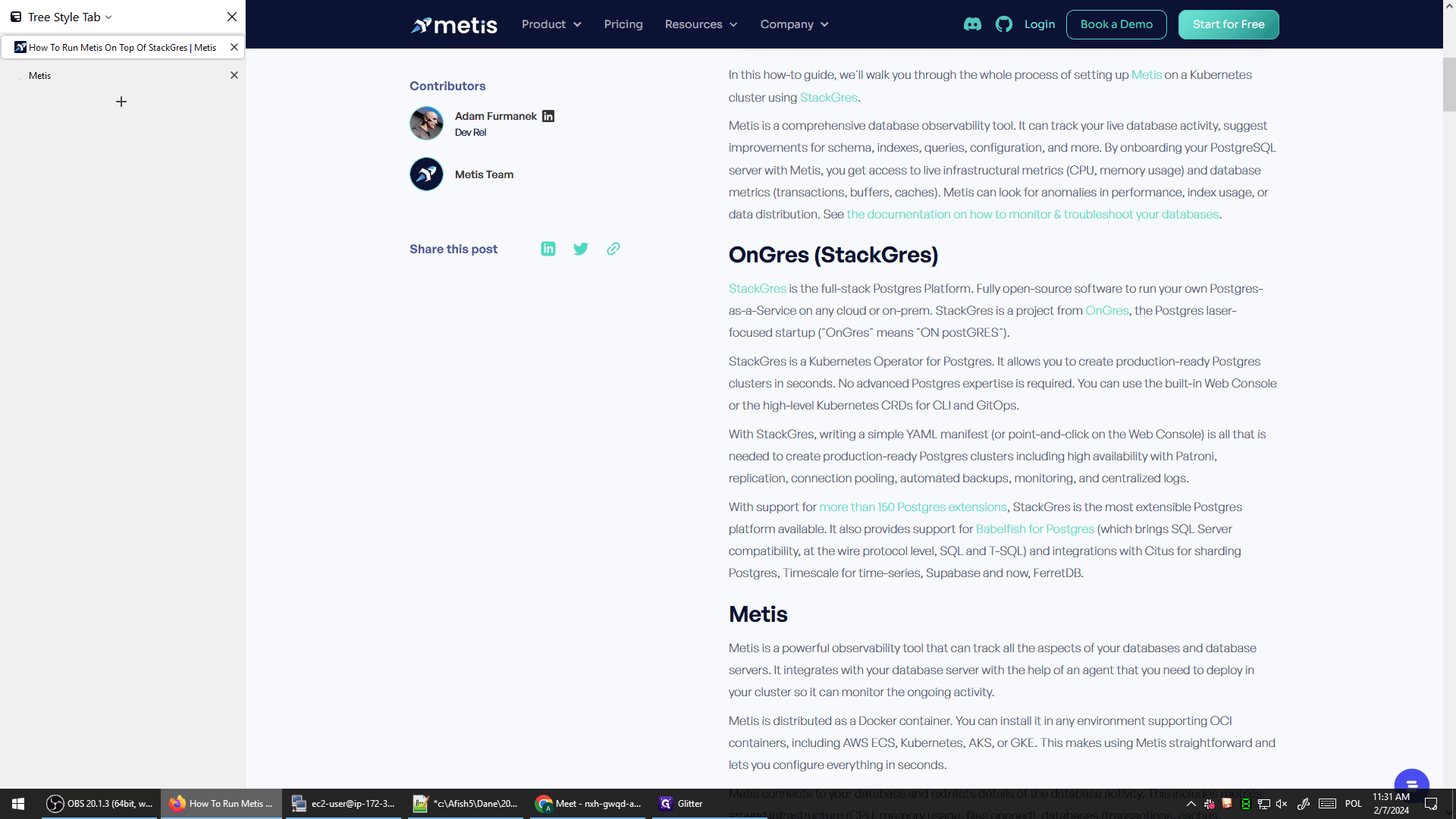Click the 'Adam Furmanek' name text
Screen dimensions: 1456x819
click(x=495, y=116)
